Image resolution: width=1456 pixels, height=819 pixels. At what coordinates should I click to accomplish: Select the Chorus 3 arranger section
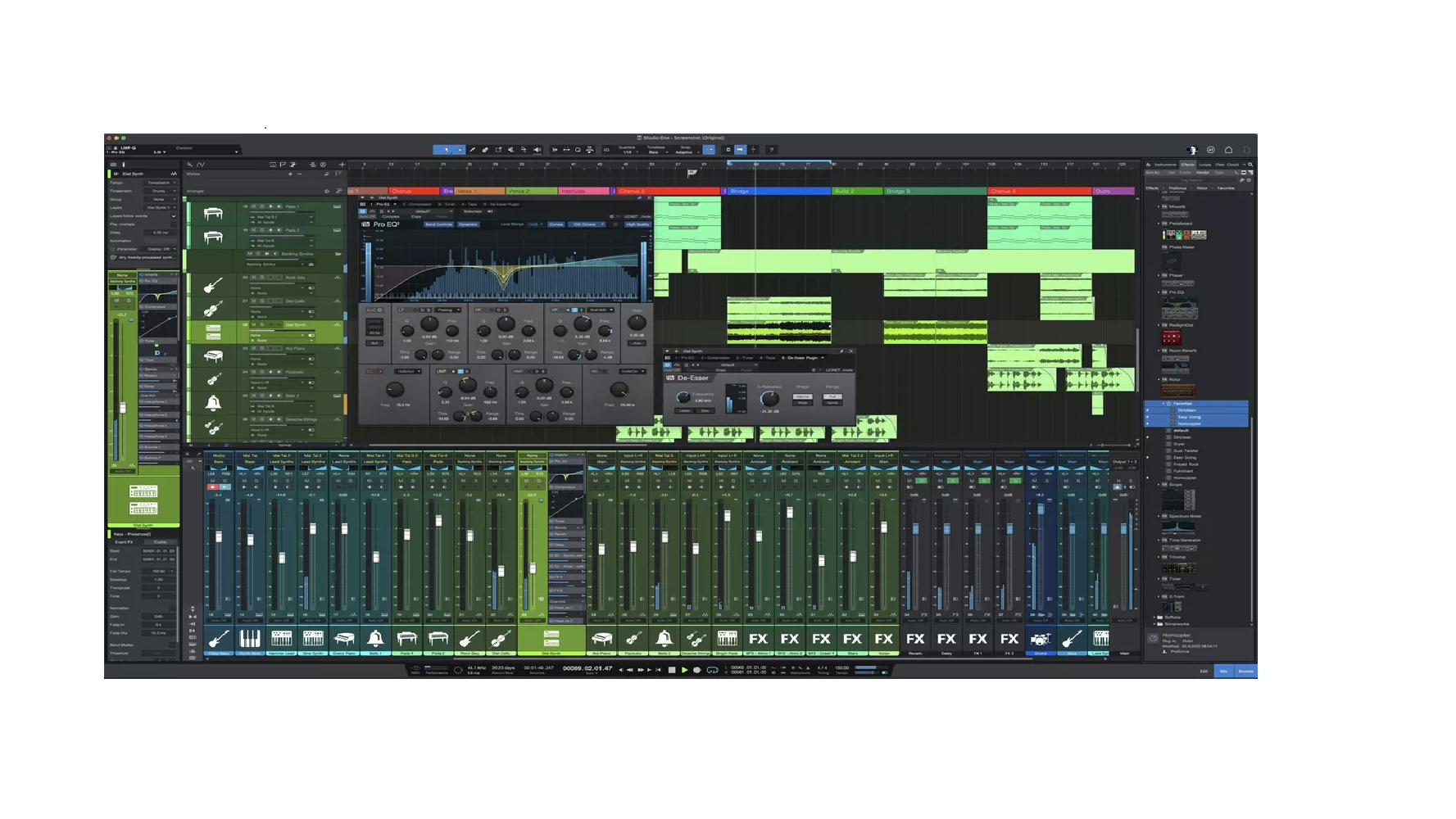[1040, 191]
